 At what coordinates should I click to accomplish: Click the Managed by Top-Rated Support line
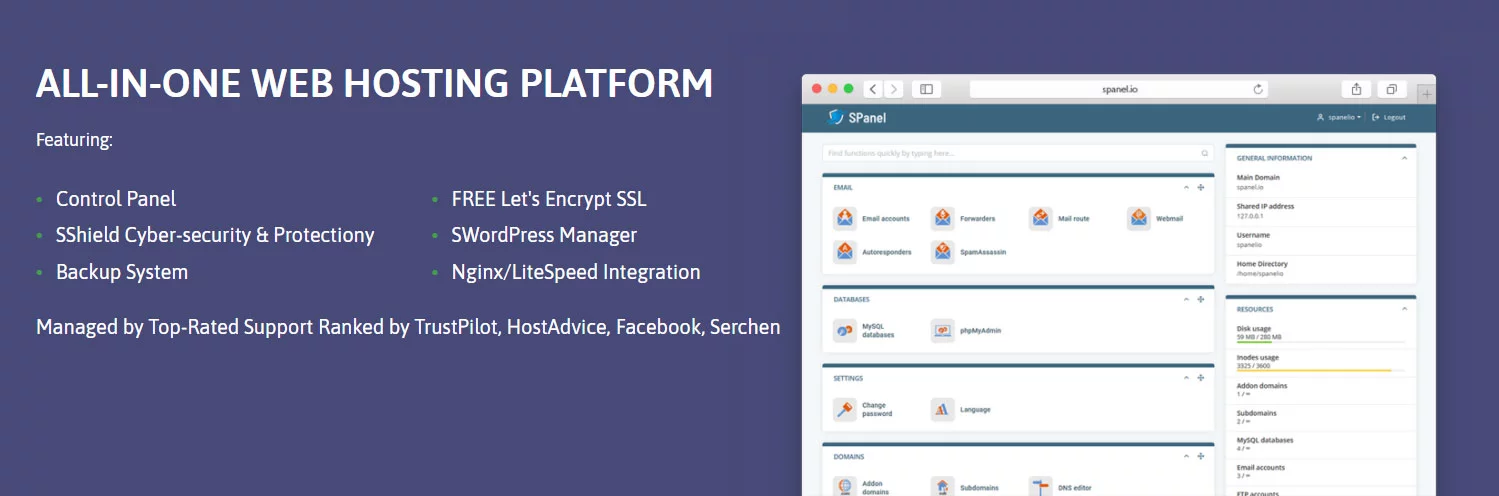pyautogui.click(x=408, y=327)
